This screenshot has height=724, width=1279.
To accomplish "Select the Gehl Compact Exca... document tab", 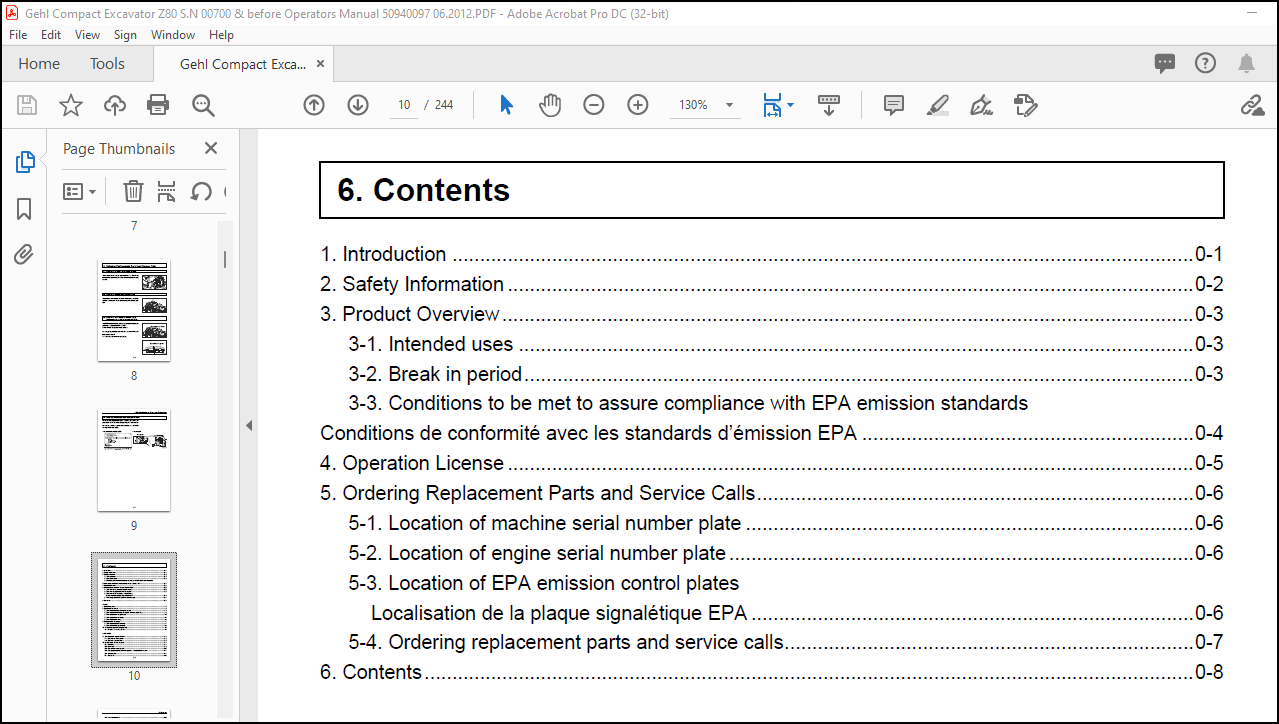I will [243, 64].
